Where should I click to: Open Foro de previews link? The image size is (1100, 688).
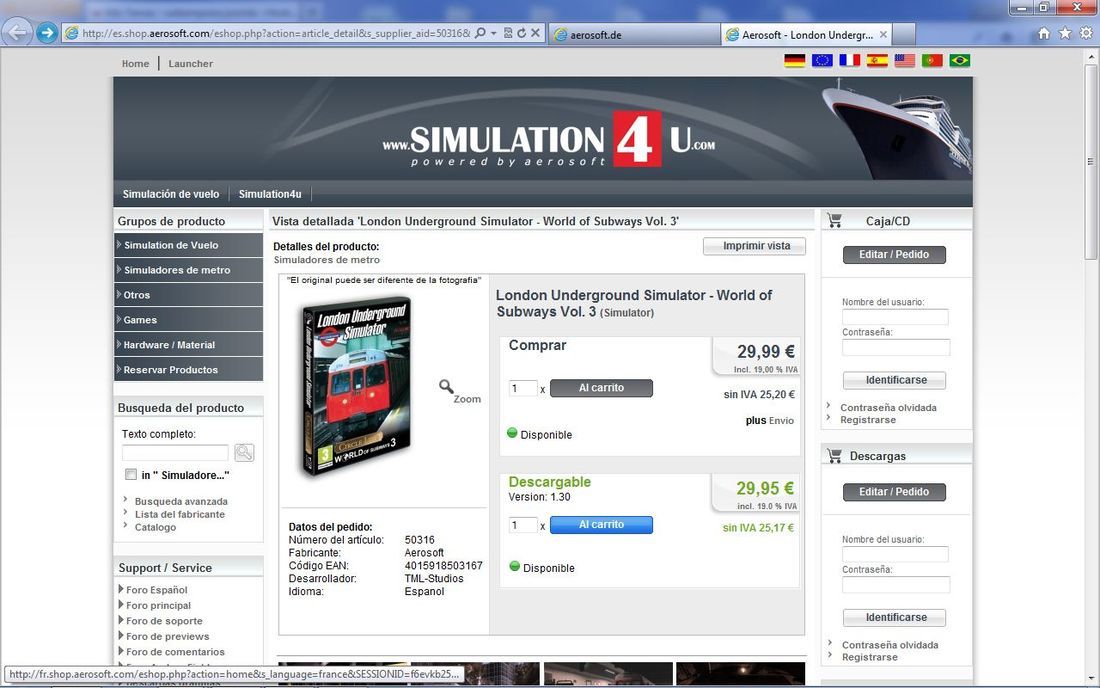point(168,636)
